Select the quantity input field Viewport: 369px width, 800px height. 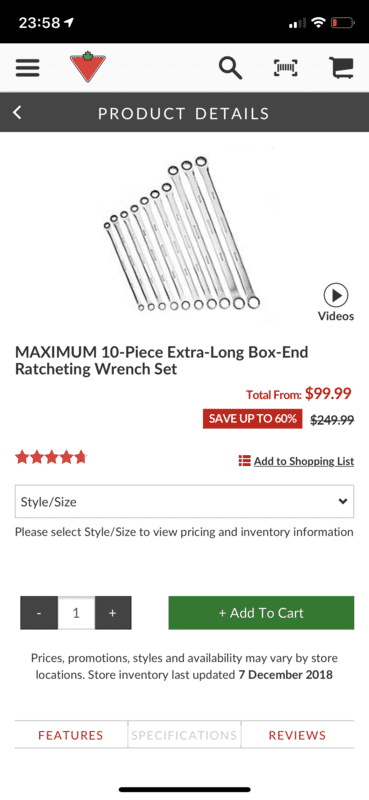(76, 613)
